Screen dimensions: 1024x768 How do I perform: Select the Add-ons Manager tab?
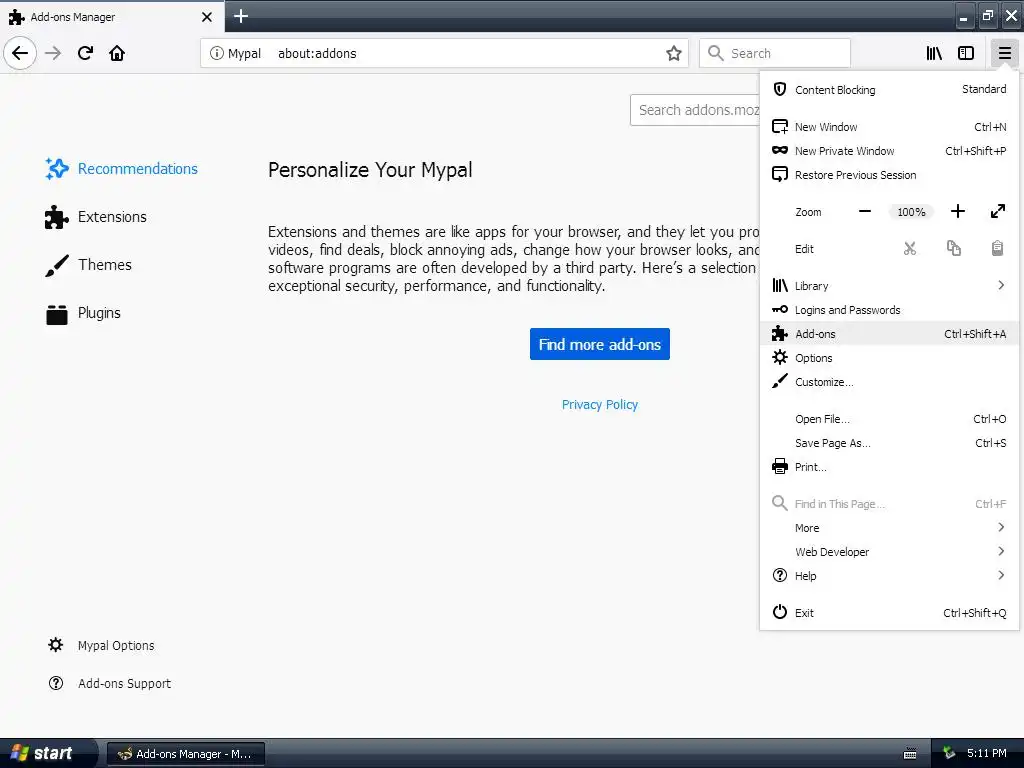[111, 16]
